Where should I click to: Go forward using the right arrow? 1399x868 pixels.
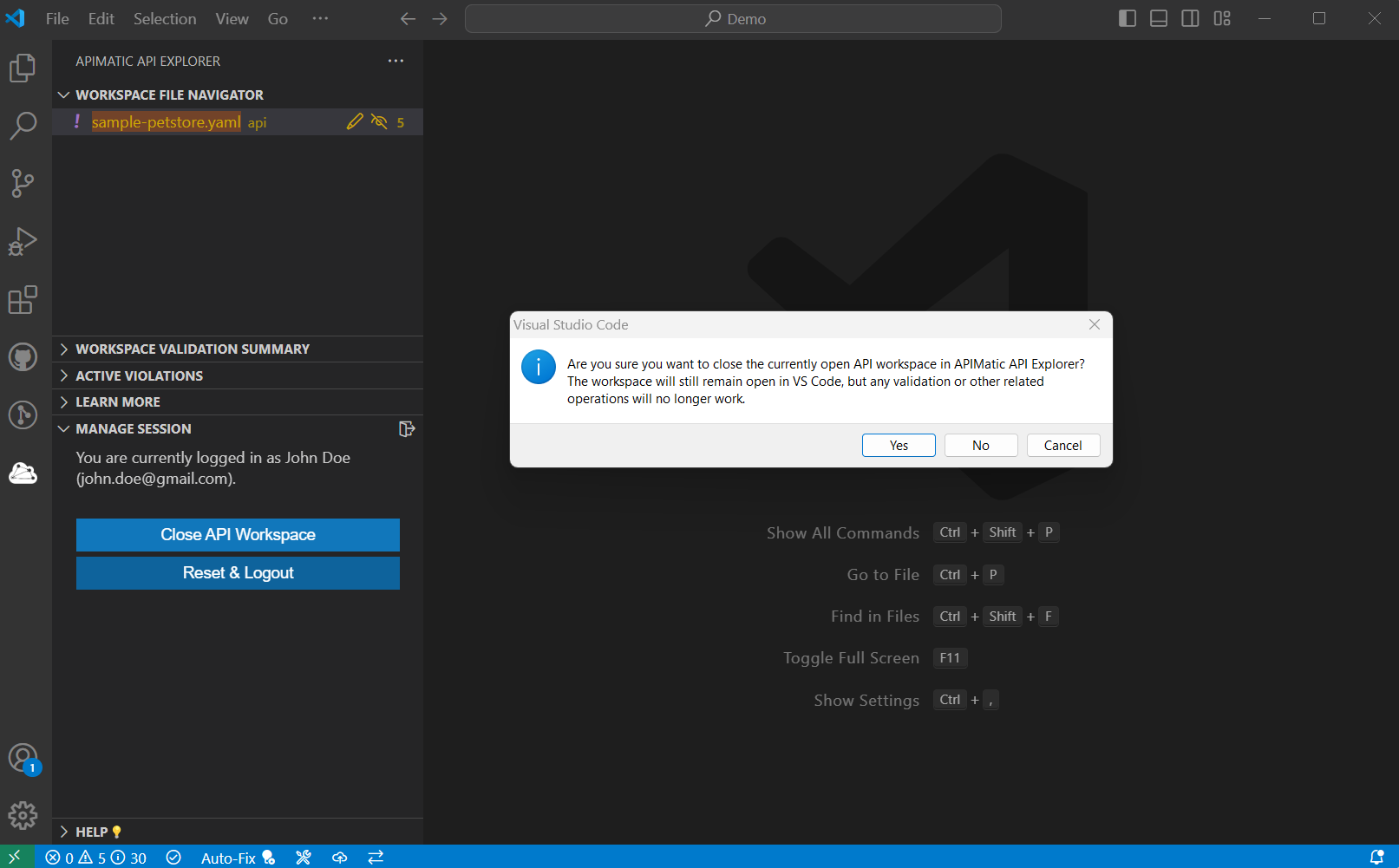[440, 19]
